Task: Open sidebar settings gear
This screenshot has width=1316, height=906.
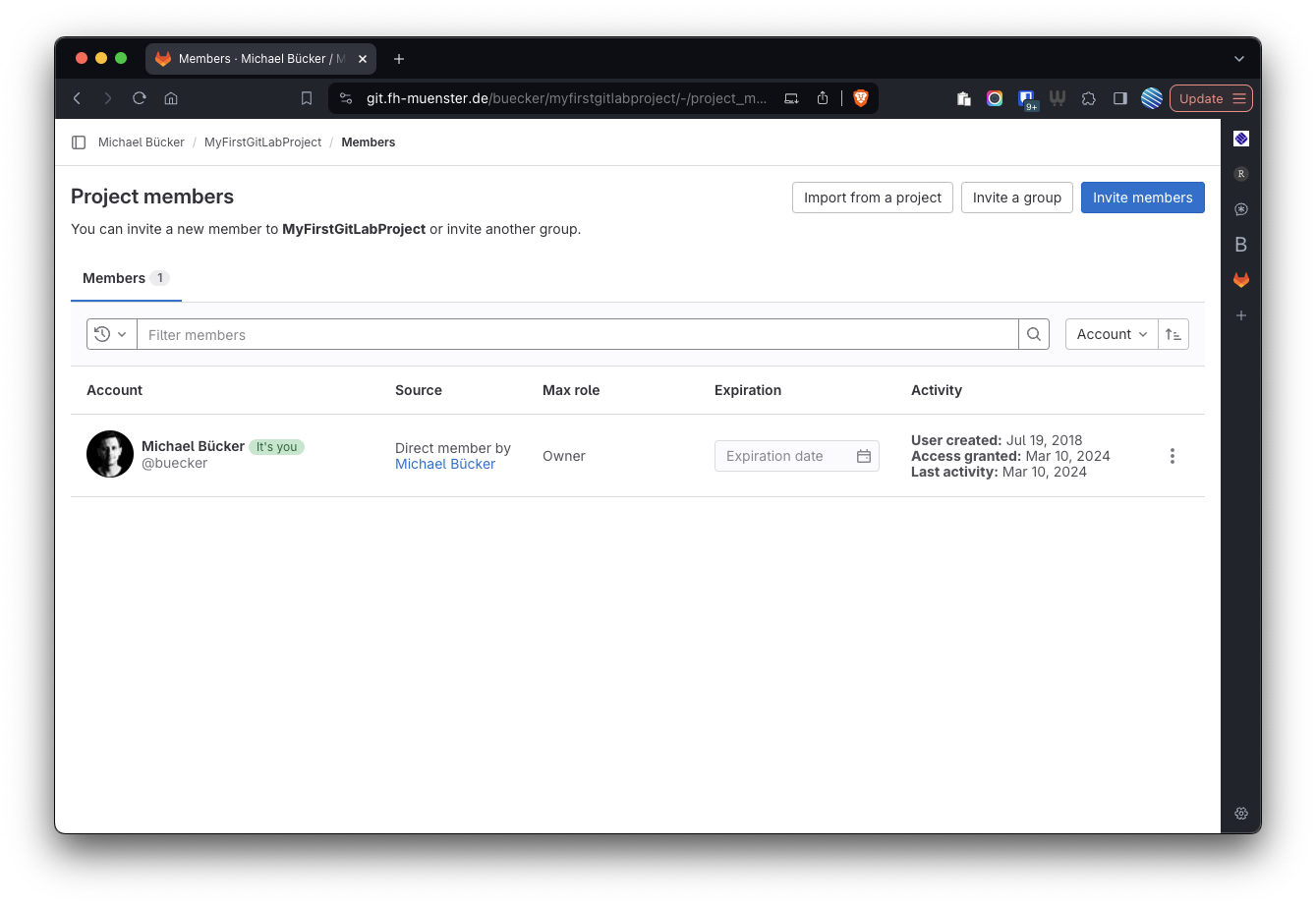Action: (1241, 814)
